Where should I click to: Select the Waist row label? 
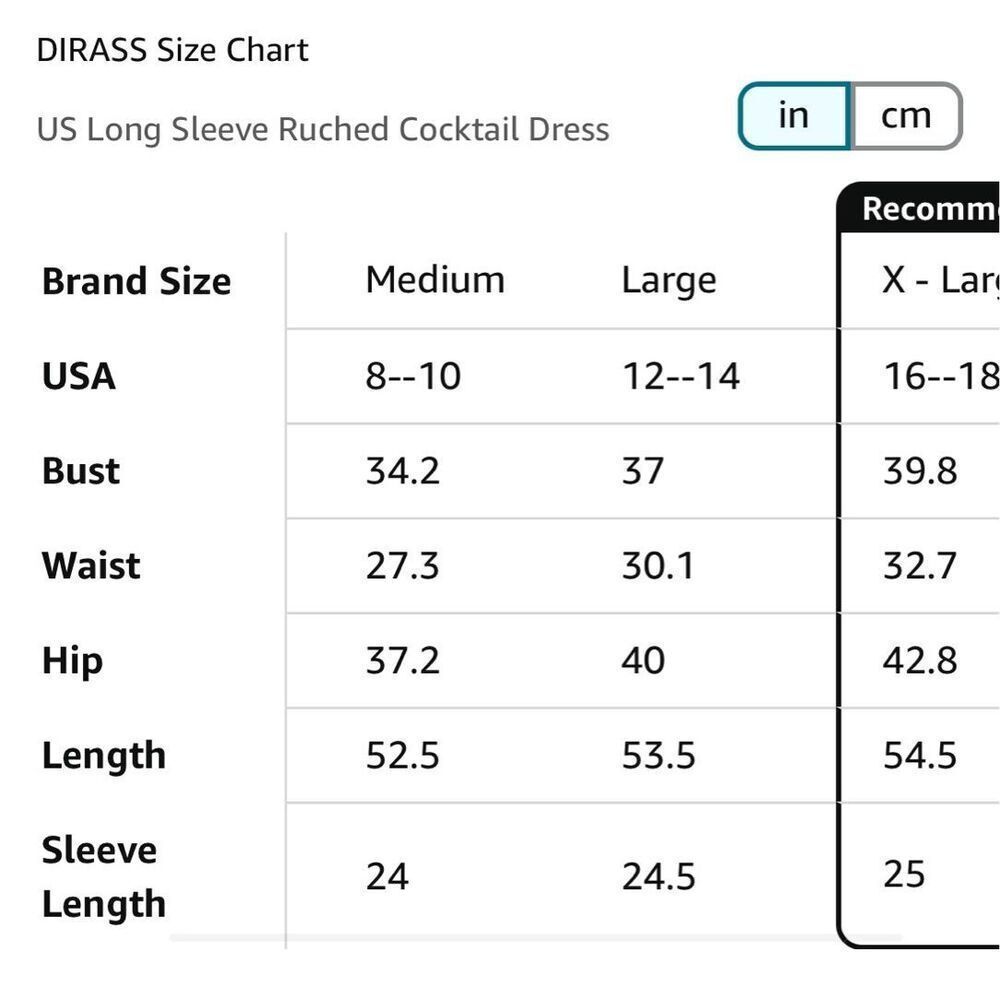[x=91, y=566]
